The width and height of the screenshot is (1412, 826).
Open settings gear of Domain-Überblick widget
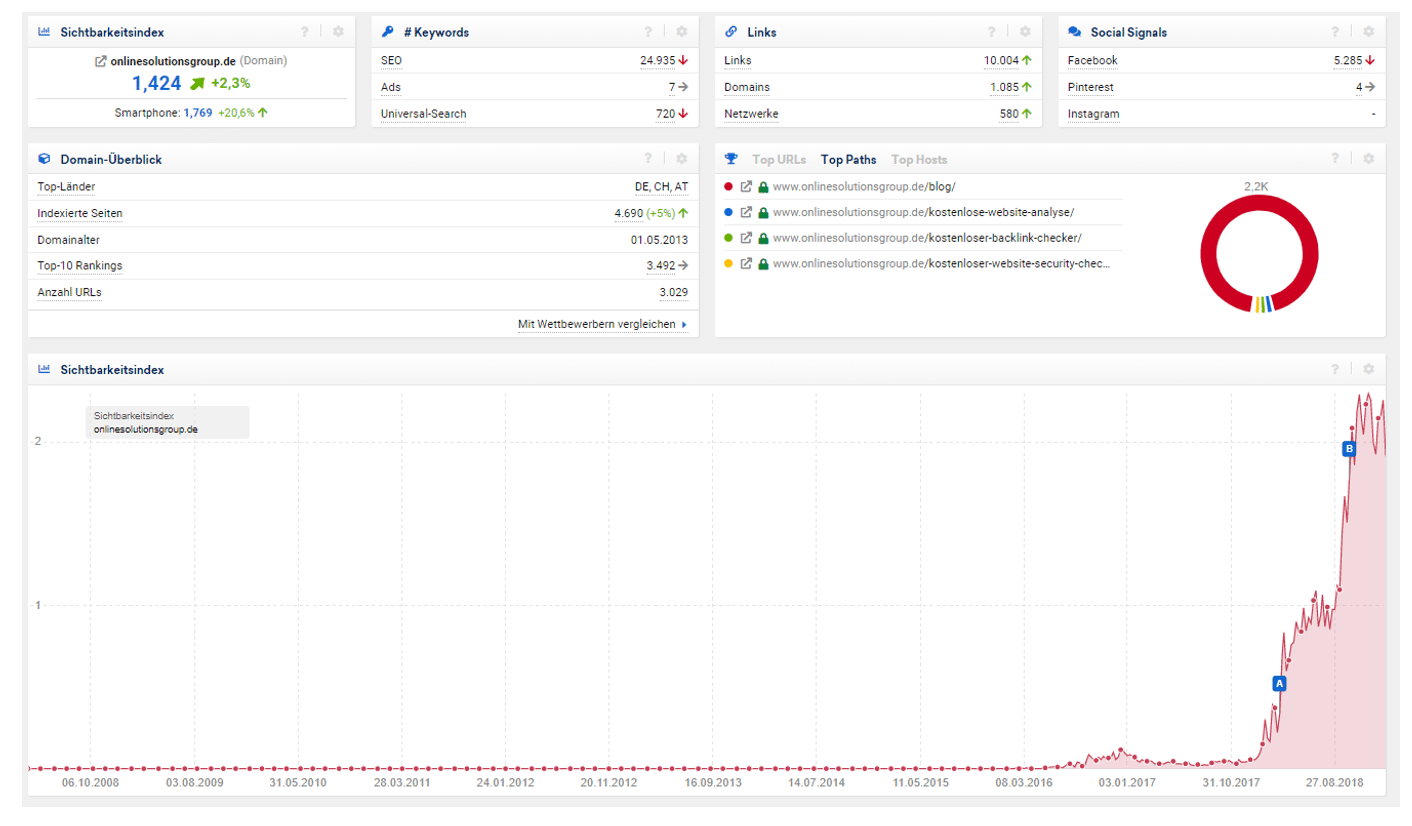[681, 158]
